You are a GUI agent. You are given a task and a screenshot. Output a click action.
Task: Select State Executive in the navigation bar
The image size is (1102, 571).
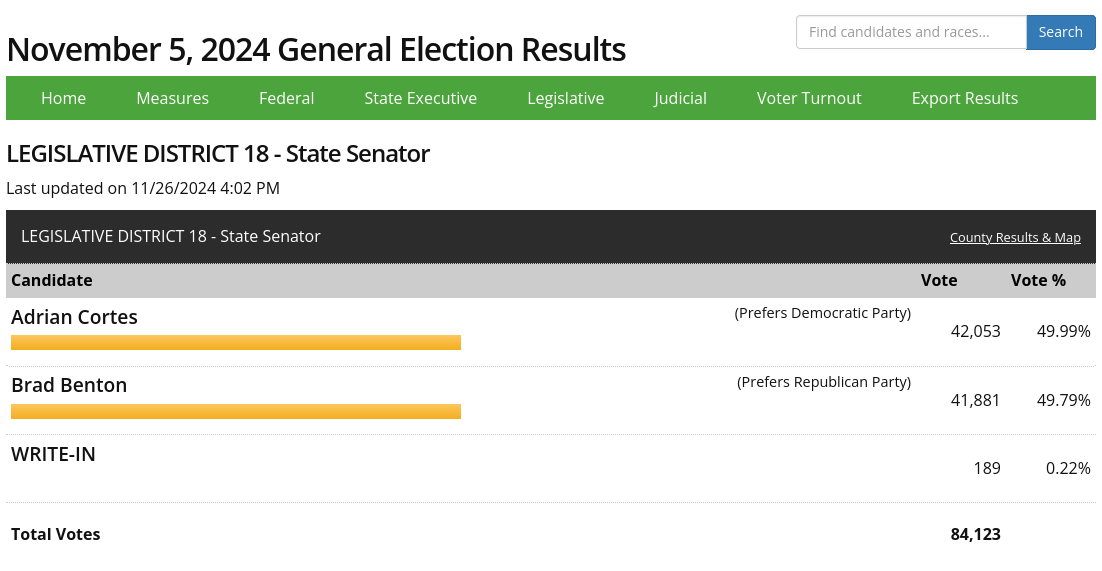point(420,98)
